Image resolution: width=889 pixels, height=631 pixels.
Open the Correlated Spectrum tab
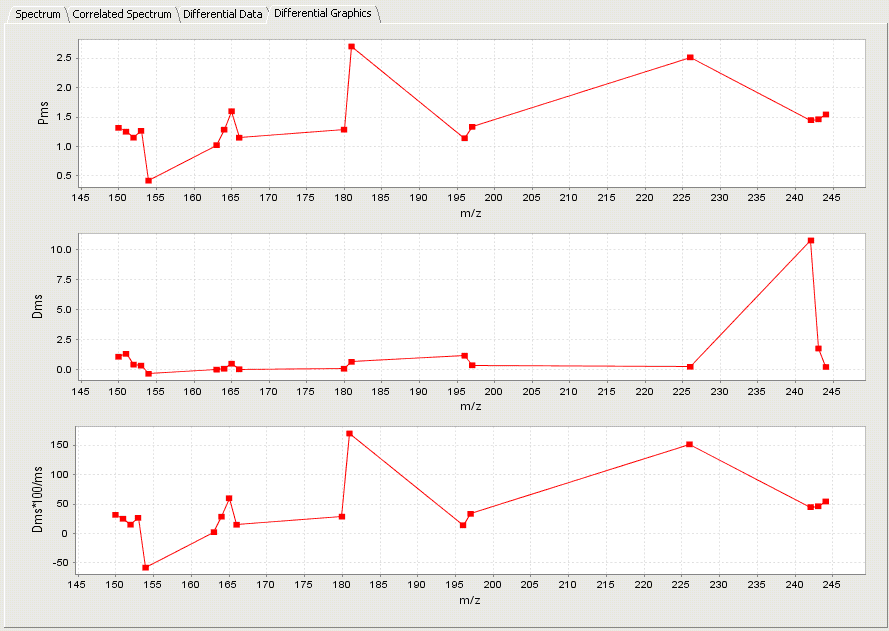[x=121, y=14]
